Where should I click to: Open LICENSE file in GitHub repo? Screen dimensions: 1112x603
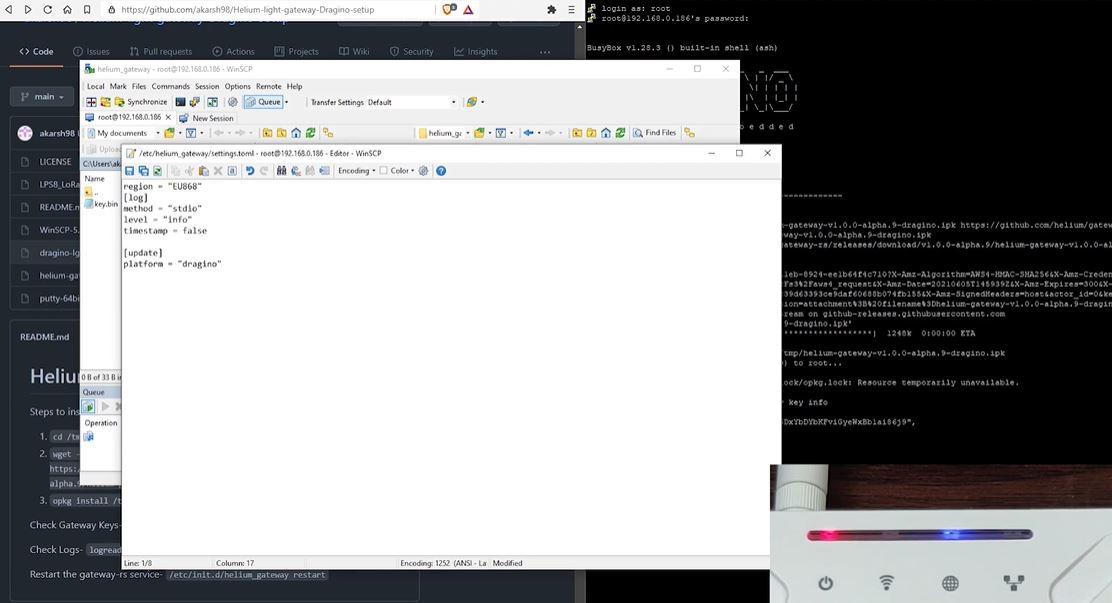(55, 162)
